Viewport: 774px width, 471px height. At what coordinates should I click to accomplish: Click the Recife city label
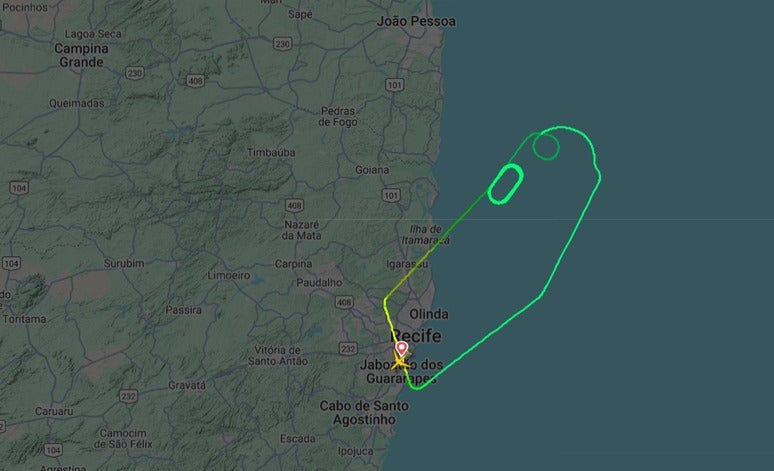(x=416, y=336)
